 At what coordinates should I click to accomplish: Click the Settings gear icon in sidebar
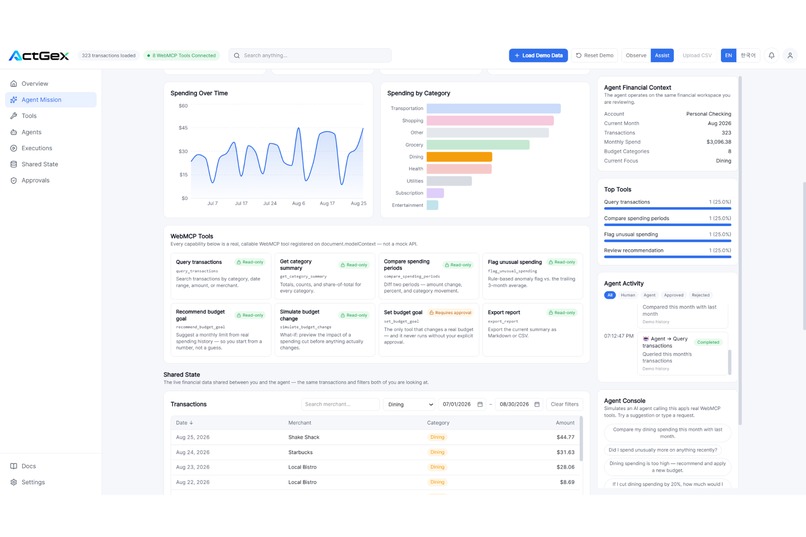click(x=14, y=482)
